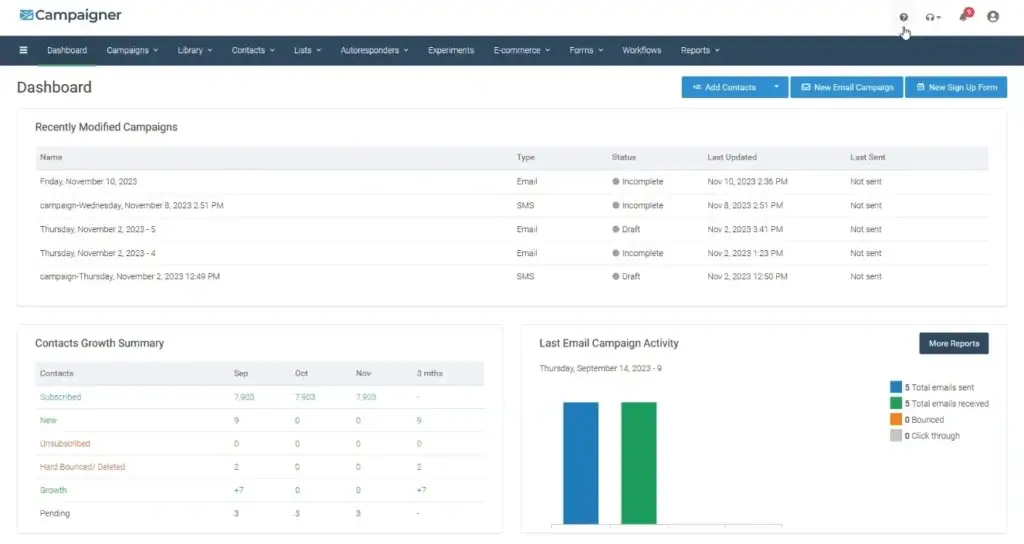Open the Unsubscribed contacts link
The image size is (1024, 544).
coord(65,443)
